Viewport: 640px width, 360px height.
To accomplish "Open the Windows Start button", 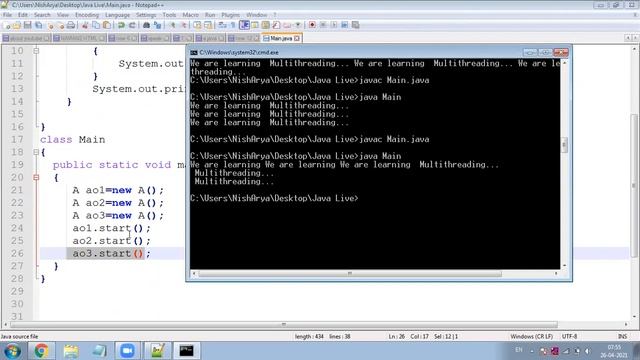I will 12,351.
